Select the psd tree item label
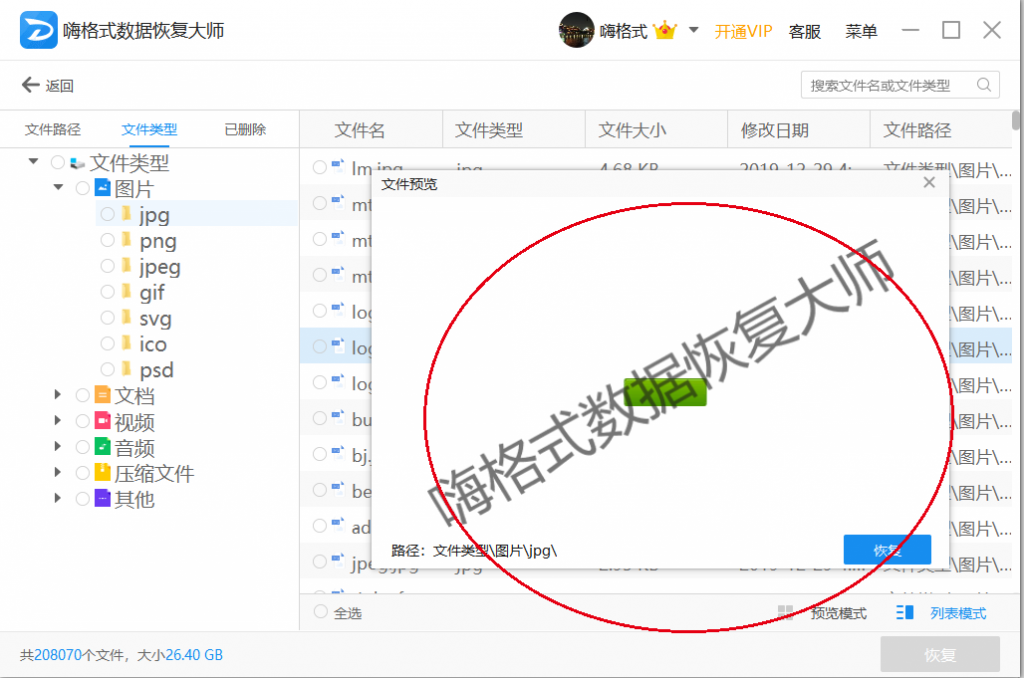 [x=157, y=370]
